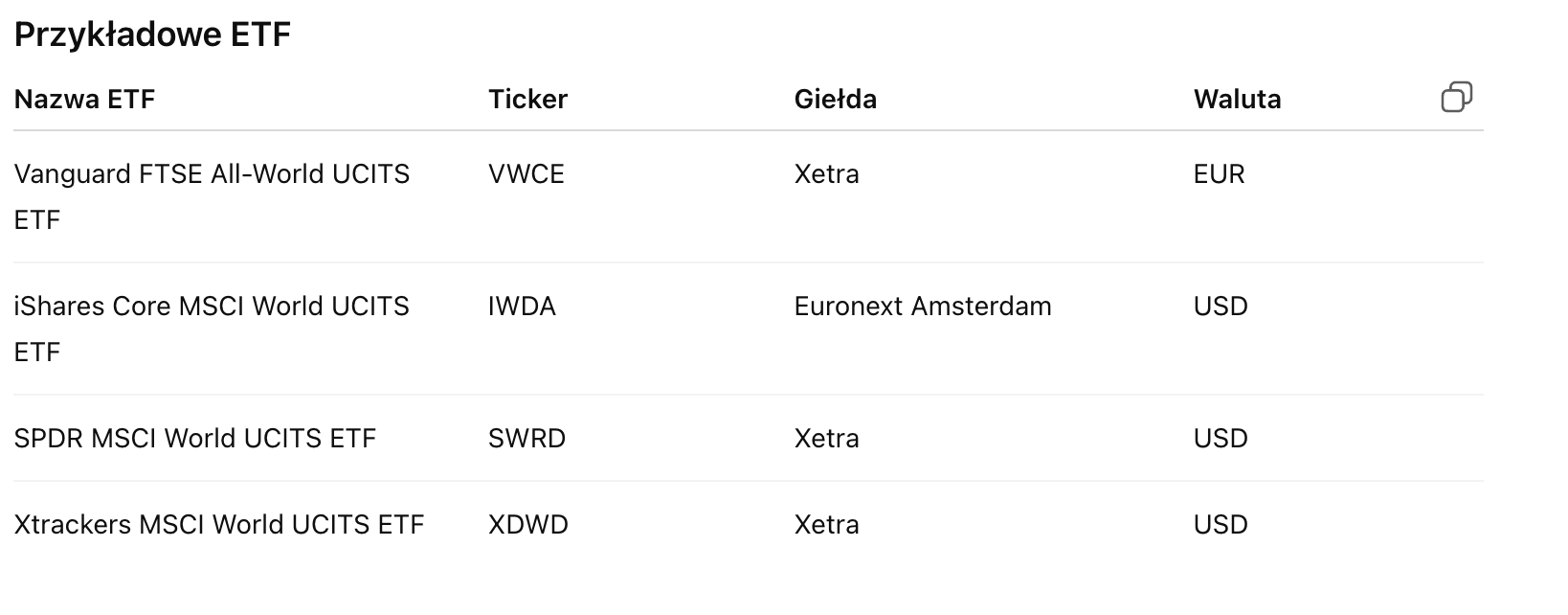Viewport: 1568px width, 615px height.
Task: Click the copy table icon
Action: 1456,97
